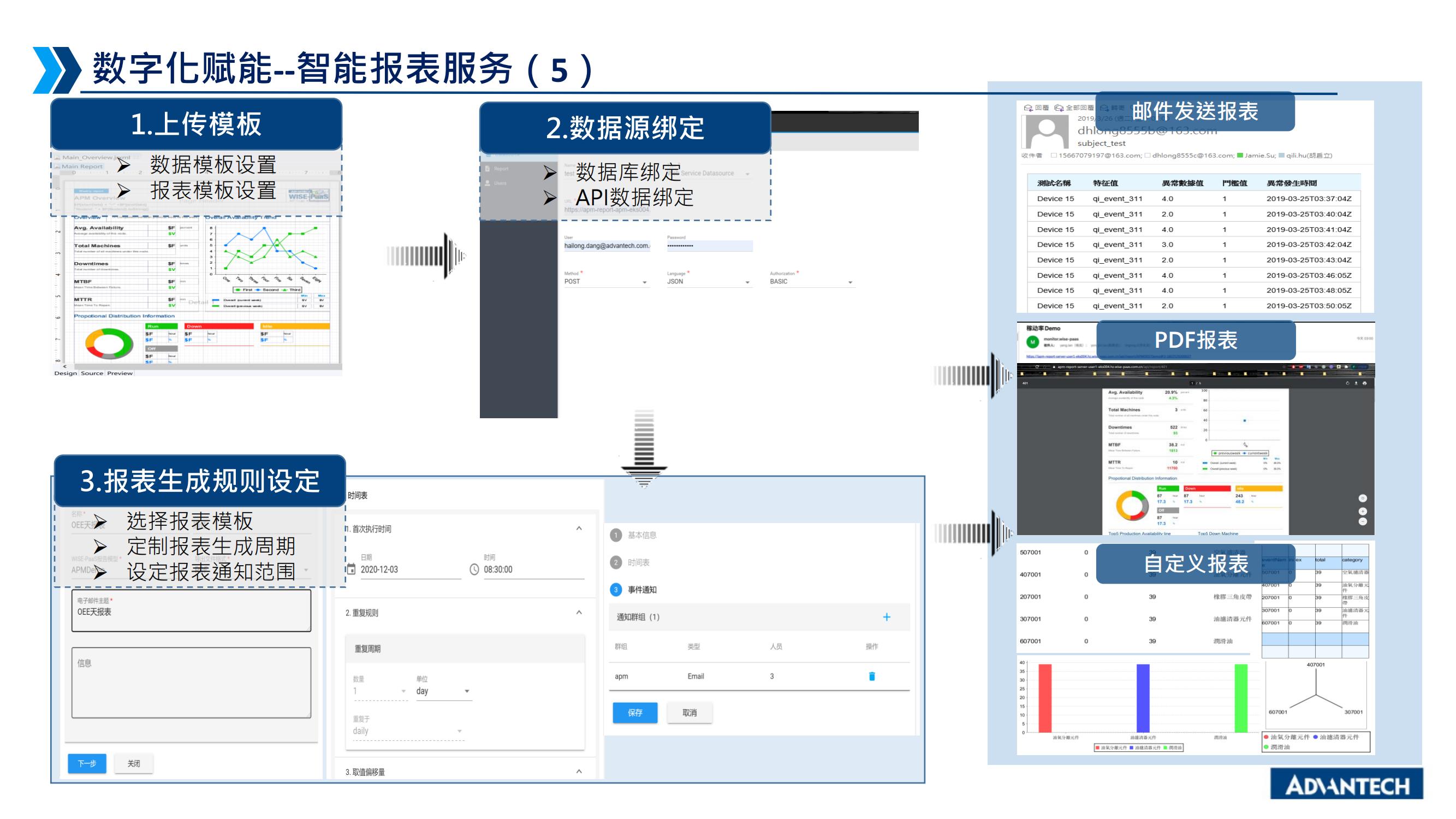Delete the apm group with trash icon
The height and width of the screenshot is (819, 1456).
coord(871,676)
